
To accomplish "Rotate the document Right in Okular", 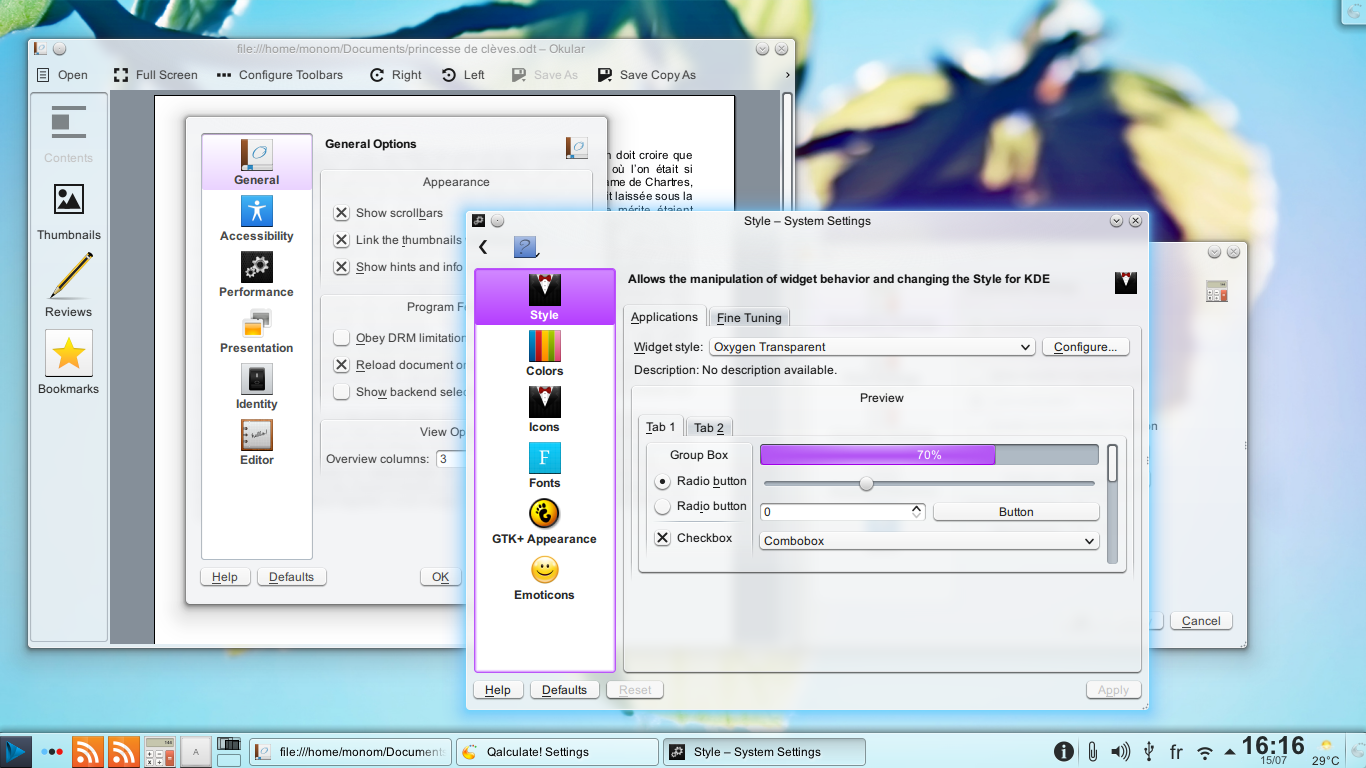I will 395,75.
